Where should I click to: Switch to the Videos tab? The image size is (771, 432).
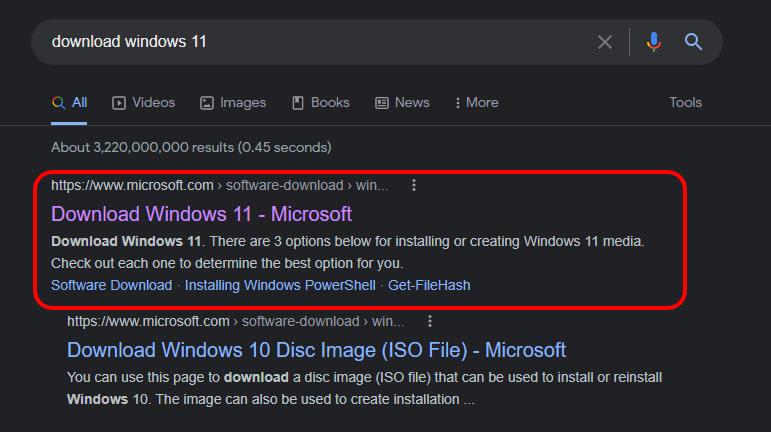coord(144,103)
